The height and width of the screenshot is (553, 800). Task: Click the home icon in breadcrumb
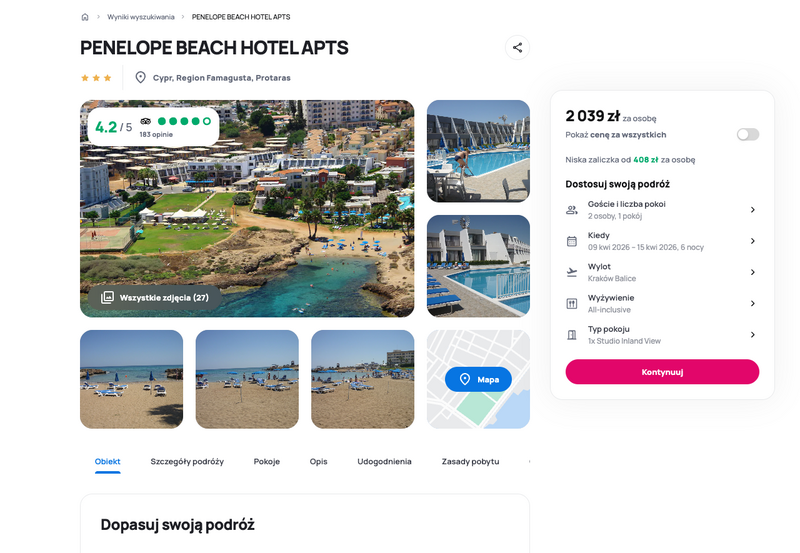click(x=85, y=17)
